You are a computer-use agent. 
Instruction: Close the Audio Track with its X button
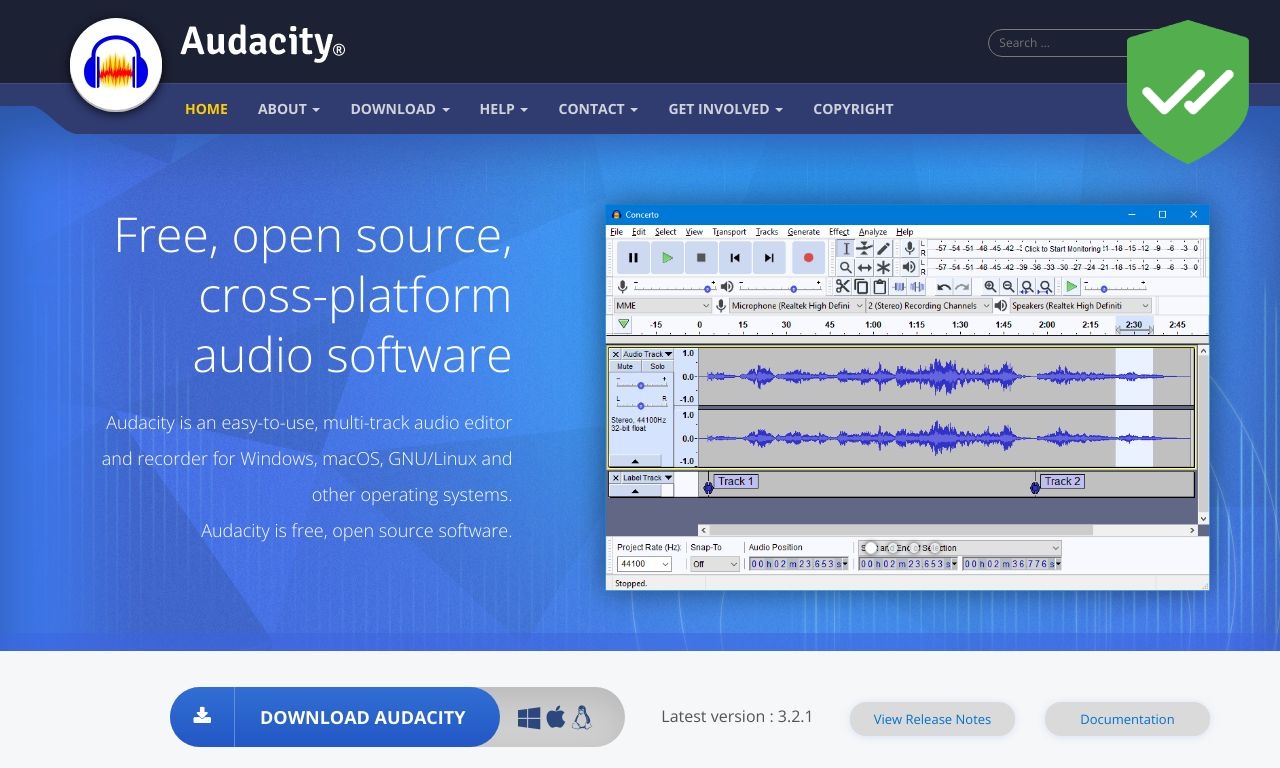pos(616,354)
